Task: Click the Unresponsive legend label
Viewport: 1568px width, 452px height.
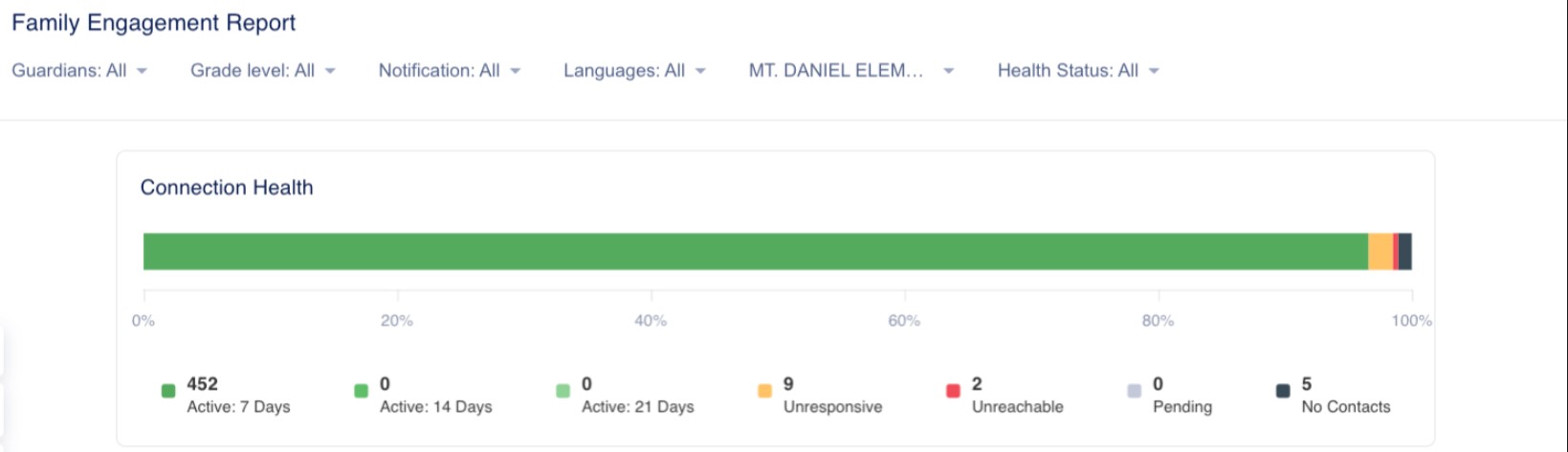Action: [x=832, y=407]
